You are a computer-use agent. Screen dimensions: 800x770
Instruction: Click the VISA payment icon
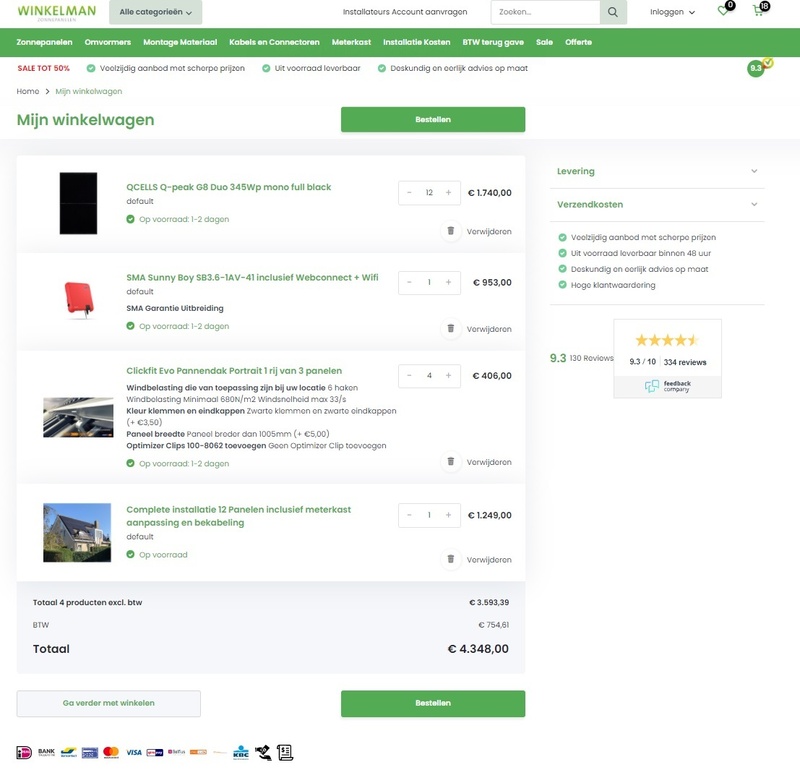(x=134, y=752)
